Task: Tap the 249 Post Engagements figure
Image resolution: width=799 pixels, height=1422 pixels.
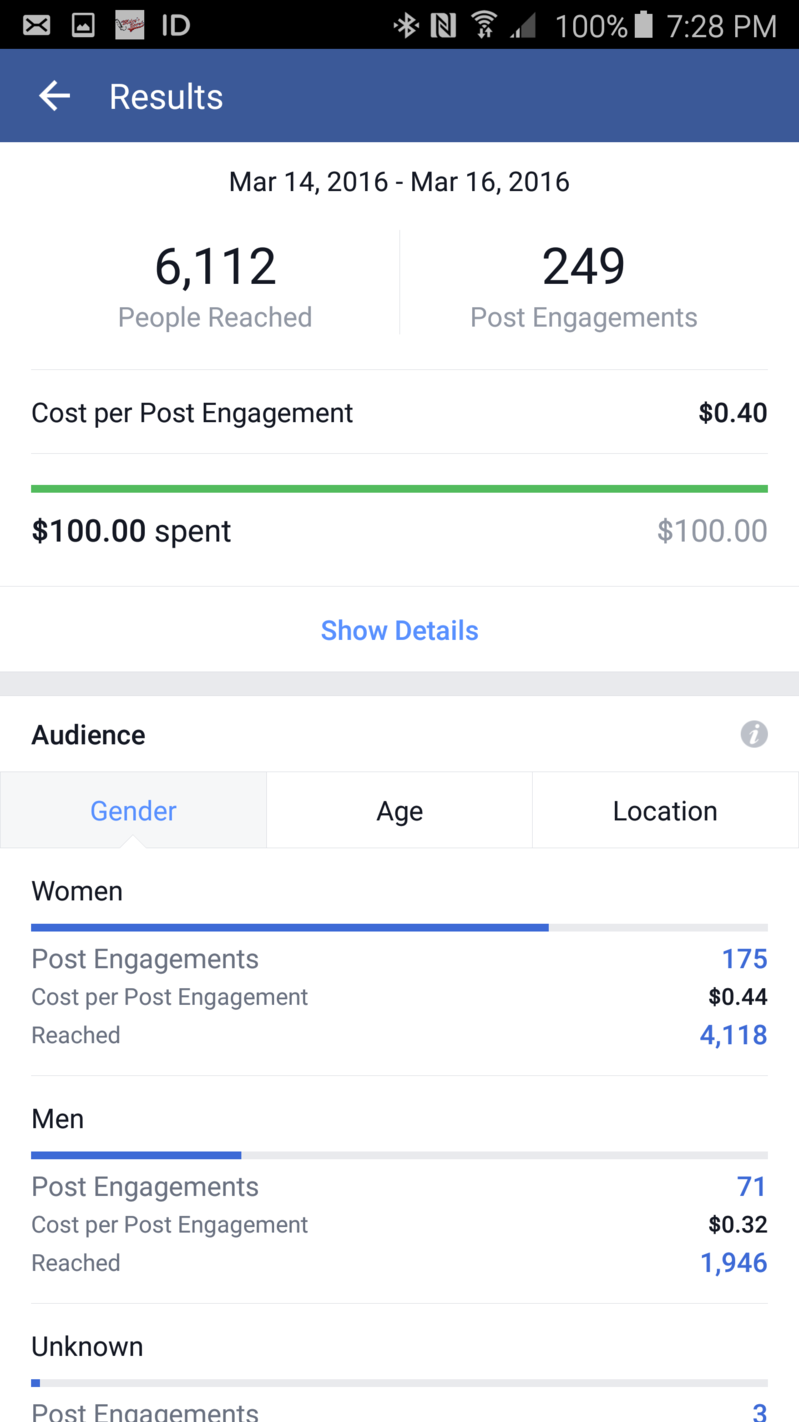Action: tap(583, 267)
